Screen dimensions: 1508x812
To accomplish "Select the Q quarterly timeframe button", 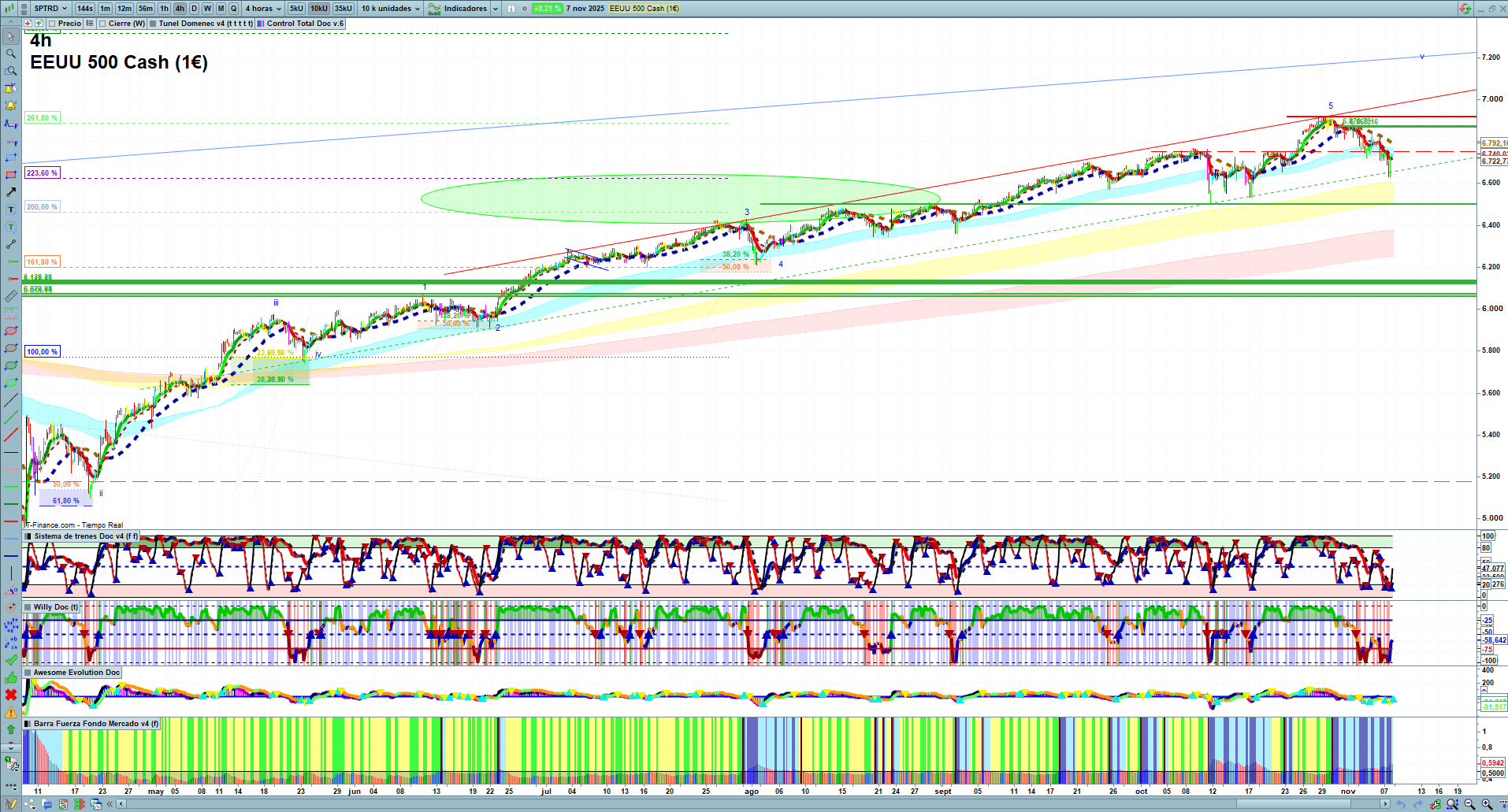I will 234,9.
